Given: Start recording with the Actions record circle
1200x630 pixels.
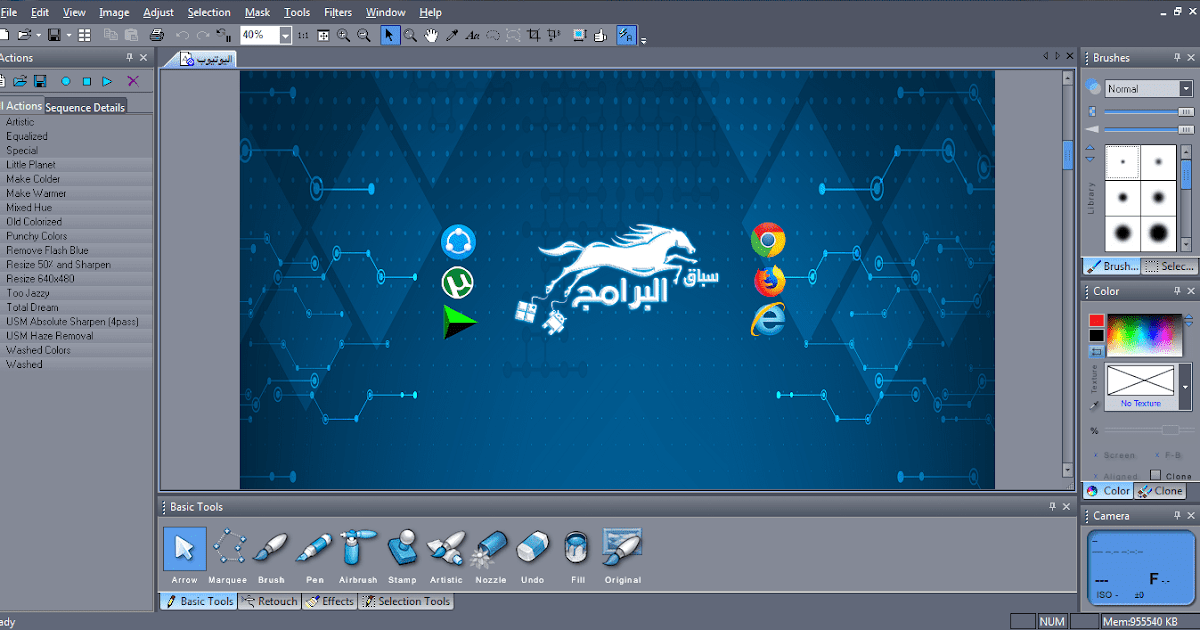Looking at the screenshot, I should tap(66, 81).
